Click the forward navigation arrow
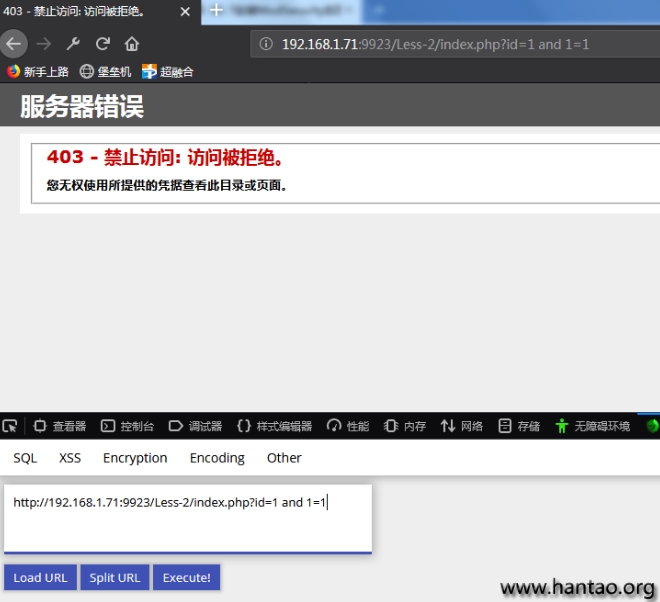 (x=43, y=44)
